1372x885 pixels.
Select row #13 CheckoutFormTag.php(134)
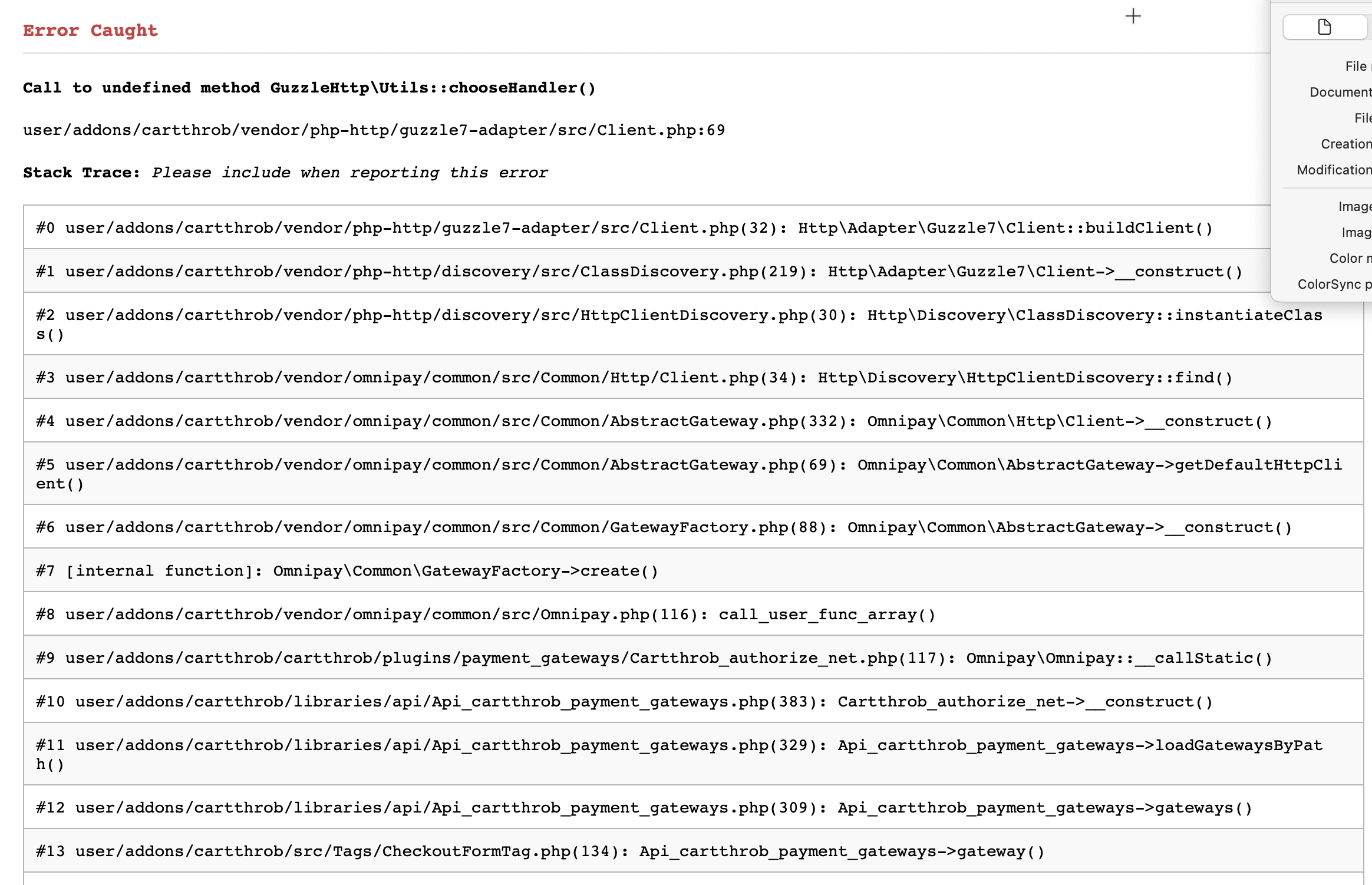pyautogui.click(x=539, y=851)
